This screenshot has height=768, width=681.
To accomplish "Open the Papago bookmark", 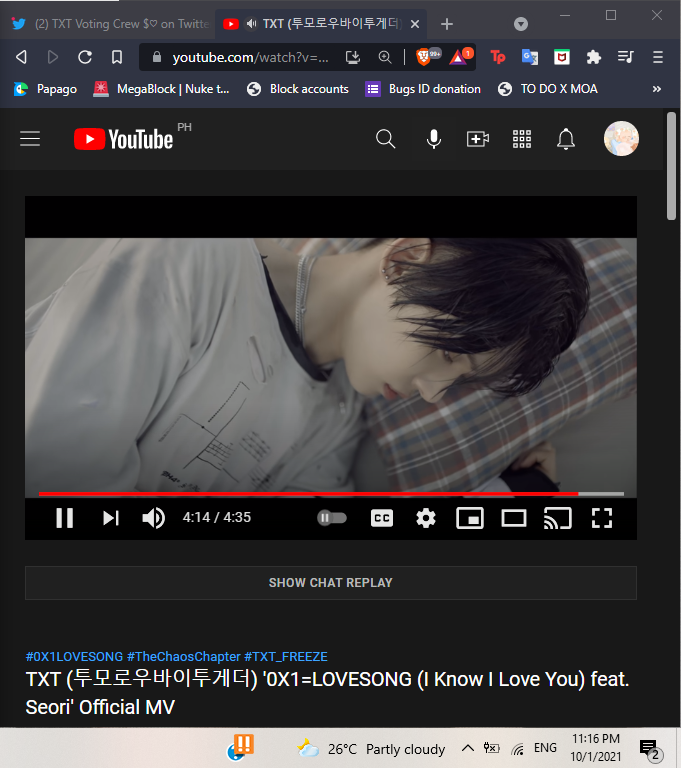I will [45, 89].
